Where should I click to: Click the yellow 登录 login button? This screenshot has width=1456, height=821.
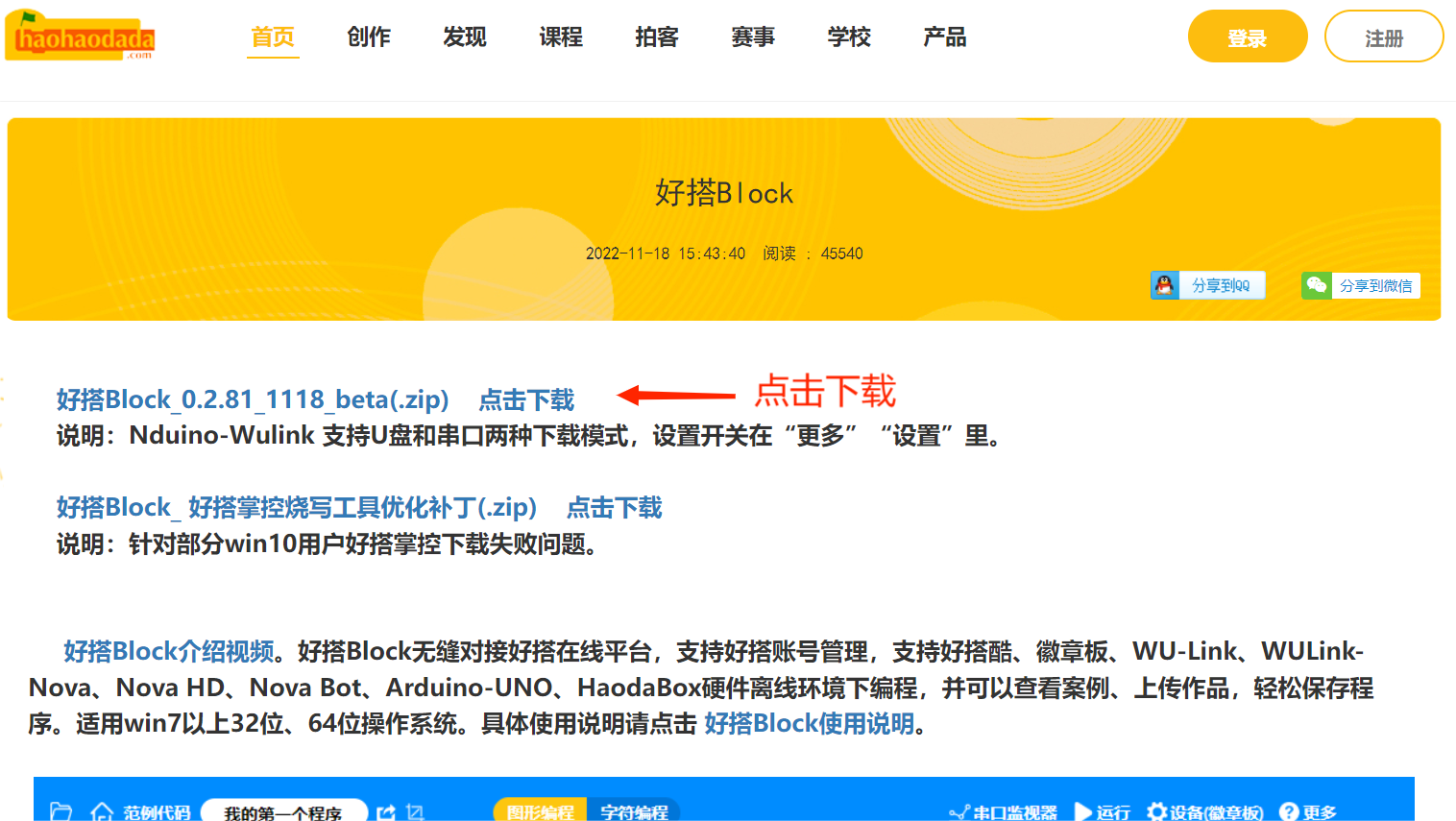[1248, 36]
